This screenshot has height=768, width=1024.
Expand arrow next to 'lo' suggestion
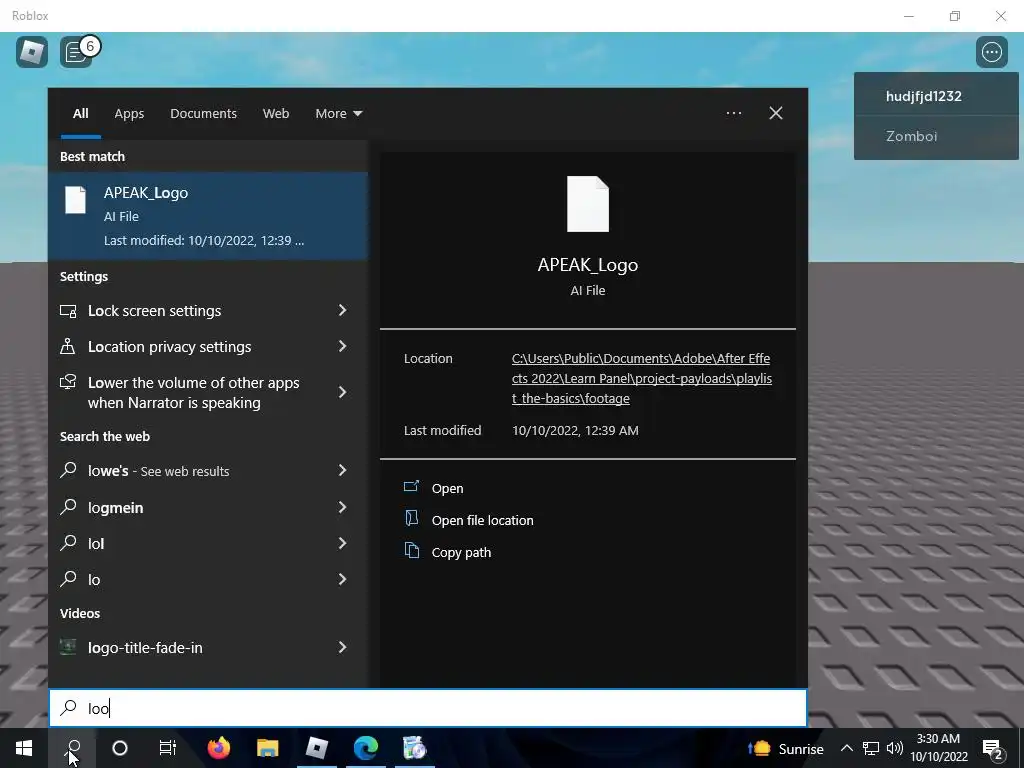click(342, 579)
